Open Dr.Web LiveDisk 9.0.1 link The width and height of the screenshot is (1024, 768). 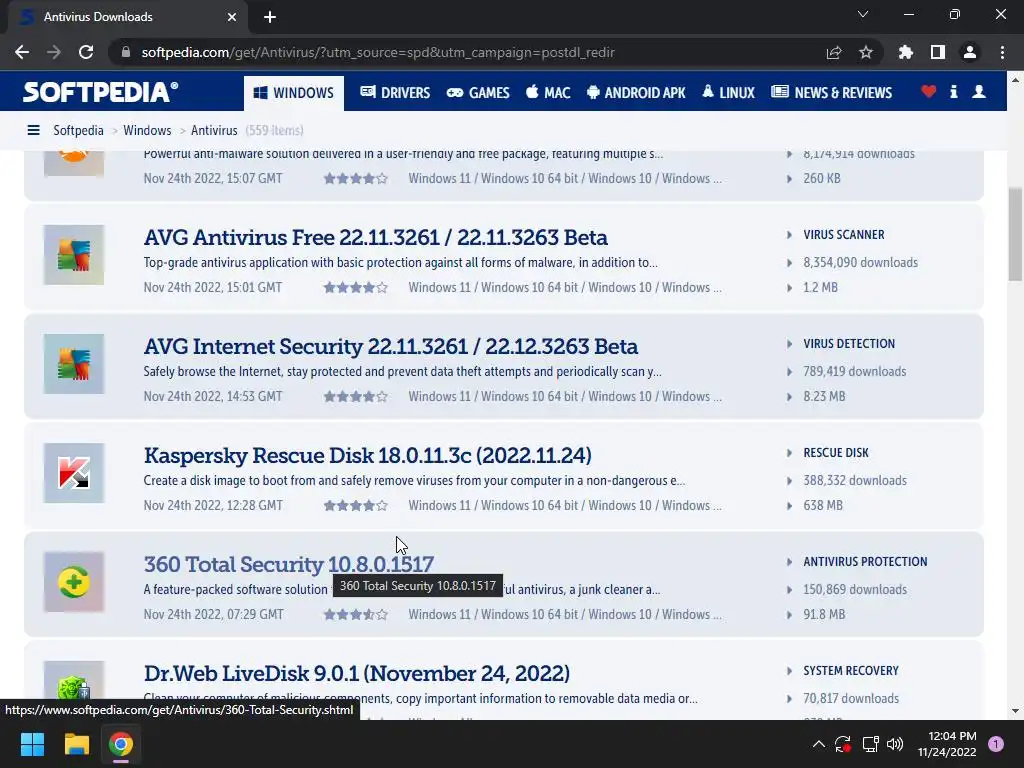point(357,673)
